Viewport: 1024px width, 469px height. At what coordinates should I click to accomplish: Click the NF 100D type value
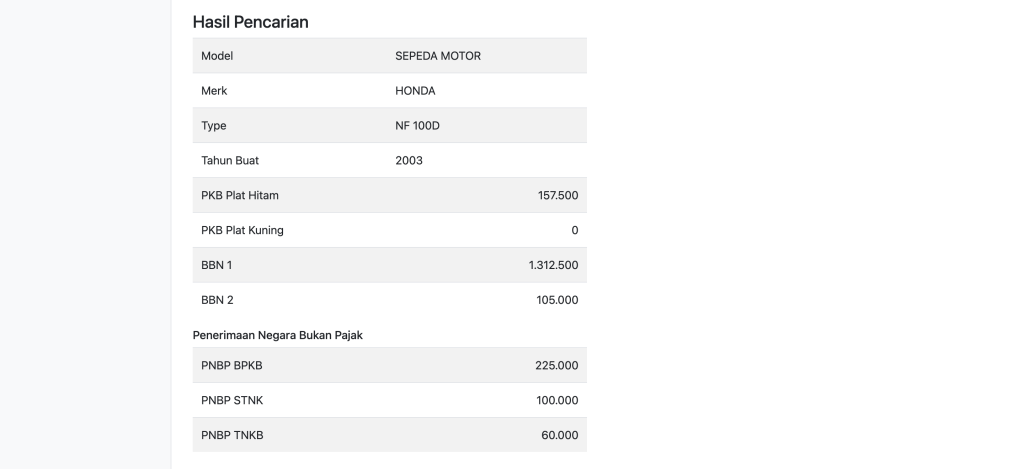point(418,126)
